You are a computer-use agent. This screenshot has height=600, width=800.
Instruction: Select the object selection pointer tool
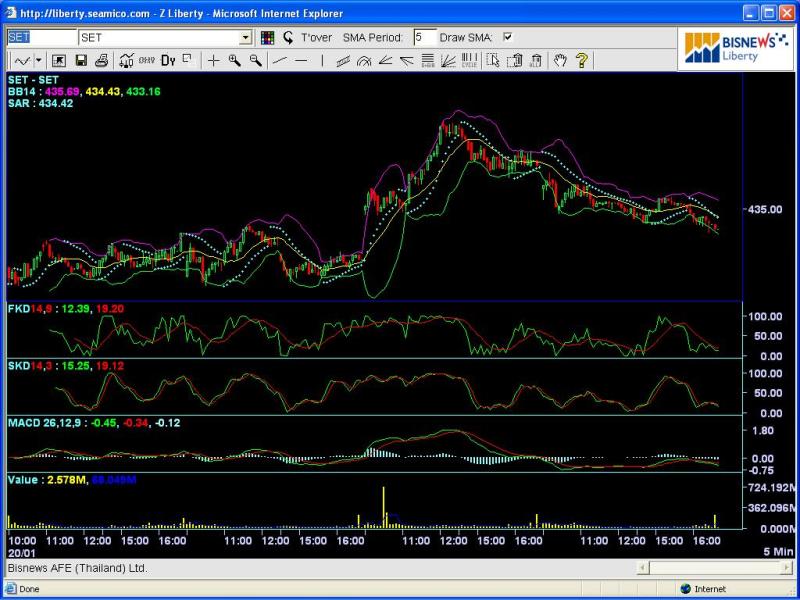pyautogui.click(x=492, y=61)
